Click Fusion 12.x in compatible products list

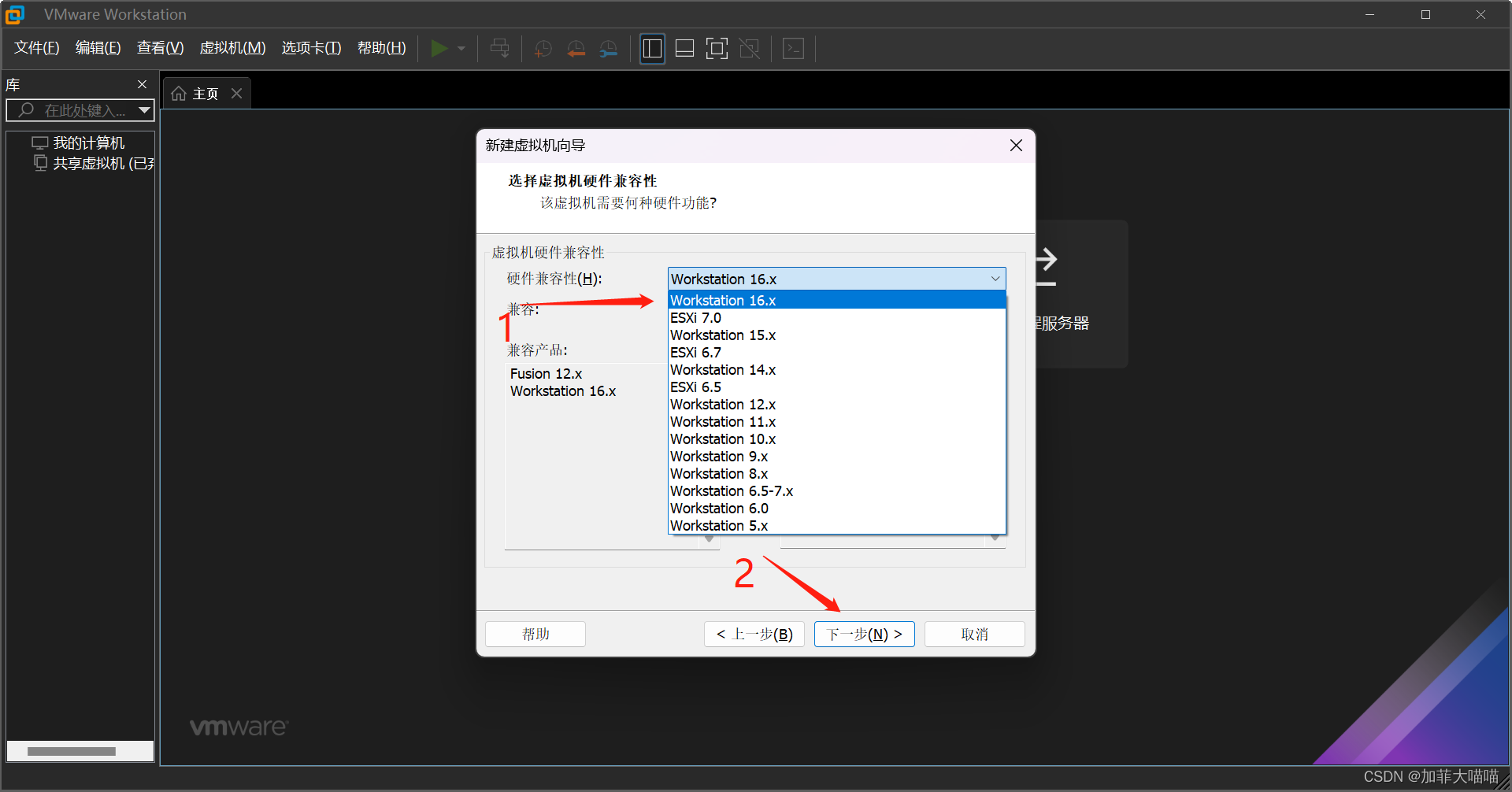coord(546,373)
